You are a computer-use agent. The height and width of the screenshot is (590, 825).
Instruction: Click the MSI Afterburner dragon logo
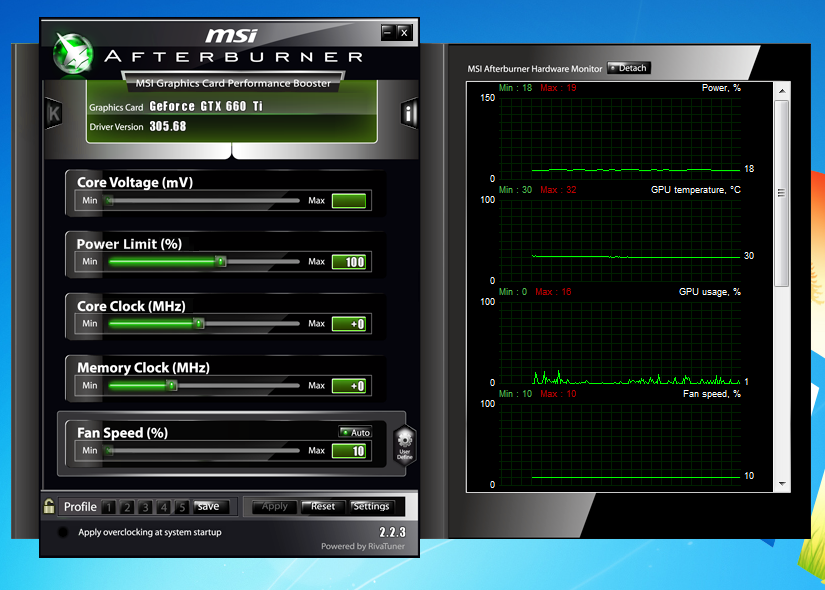coord(73,54)
